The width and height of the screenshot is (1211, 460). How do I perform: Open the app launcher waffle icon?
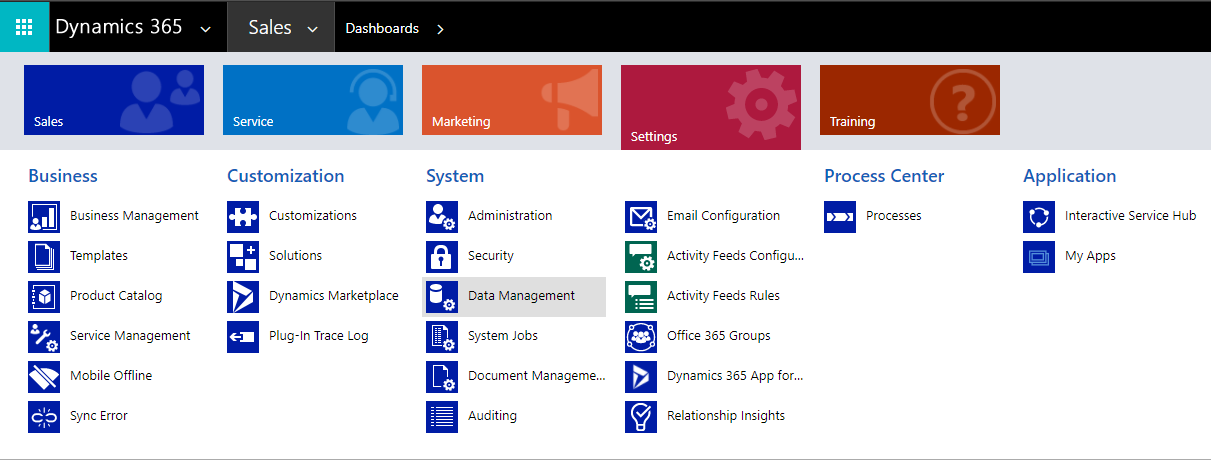(24, 27)
